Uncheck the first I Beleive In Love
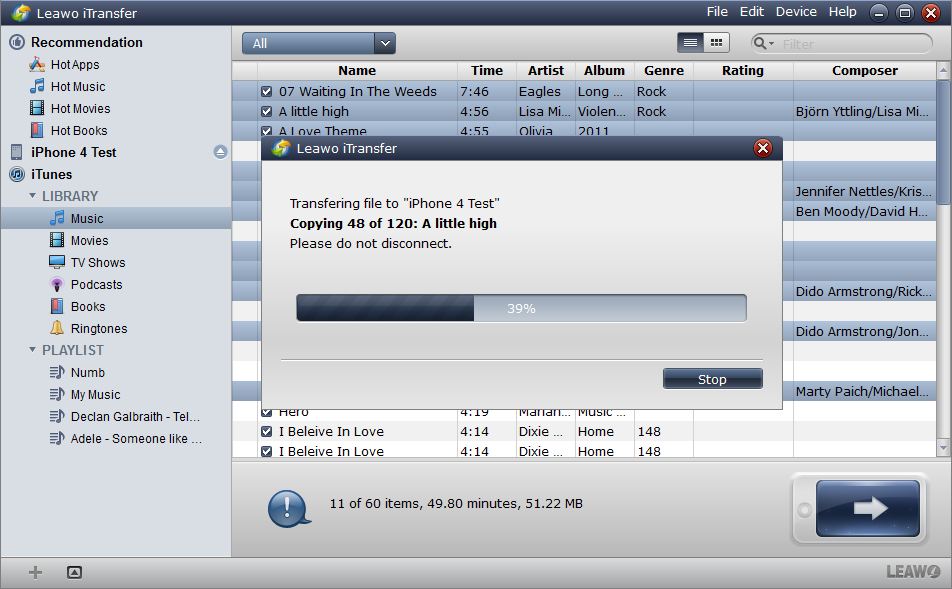952x589 pixels. (x=267, y=432)
